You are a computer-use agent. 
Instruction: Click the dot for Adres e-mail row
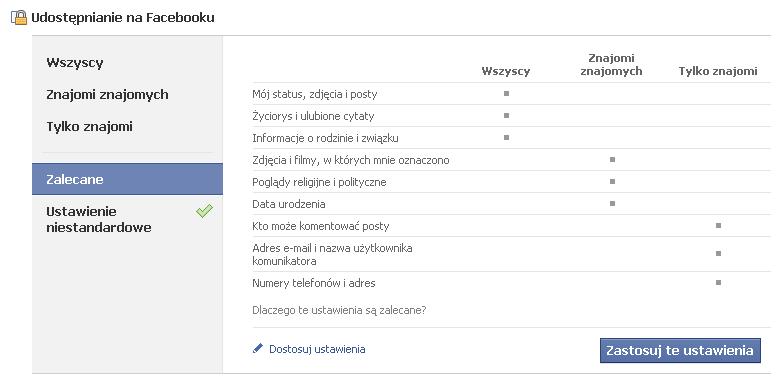(718, 254)
